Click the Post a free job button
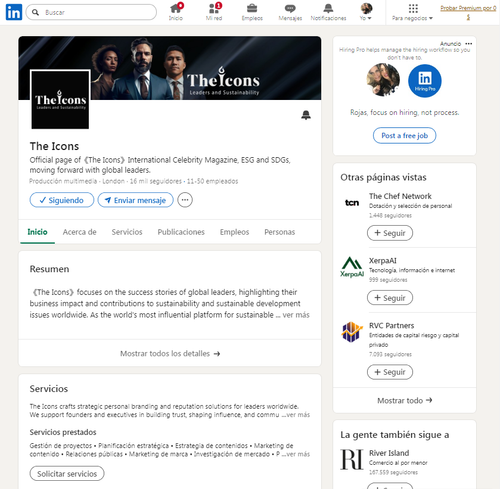The height and width of the screenshot is (489, 500). [404, 136]
